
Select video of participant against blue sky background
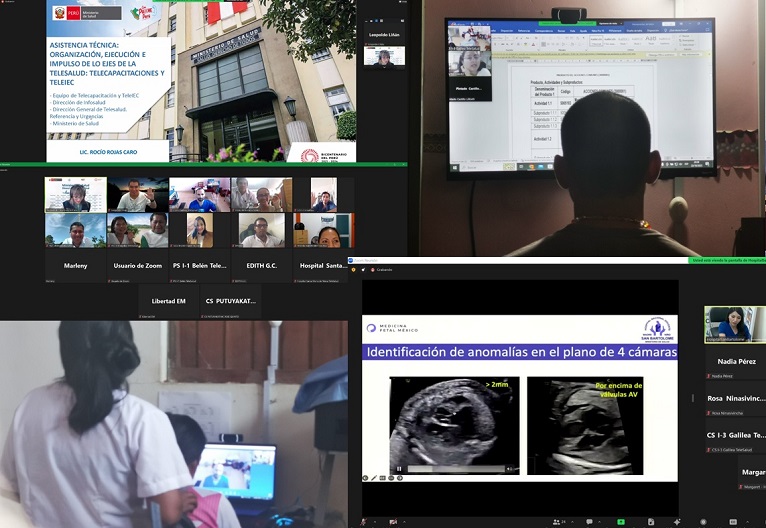coord(76,230)
